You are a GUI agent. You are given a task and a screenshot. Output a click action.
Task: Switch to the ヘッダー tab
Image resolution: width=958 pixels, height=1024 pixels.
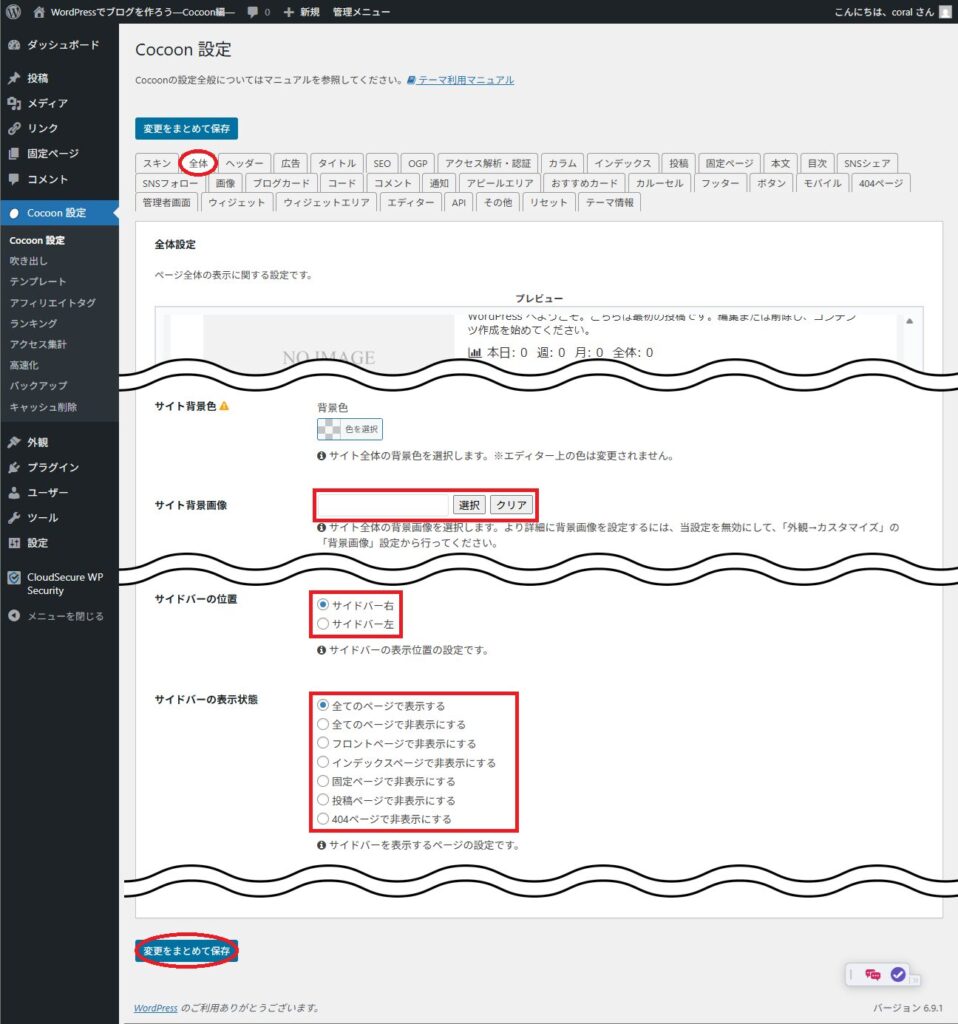pyautogui.click(x=244, y=163)
